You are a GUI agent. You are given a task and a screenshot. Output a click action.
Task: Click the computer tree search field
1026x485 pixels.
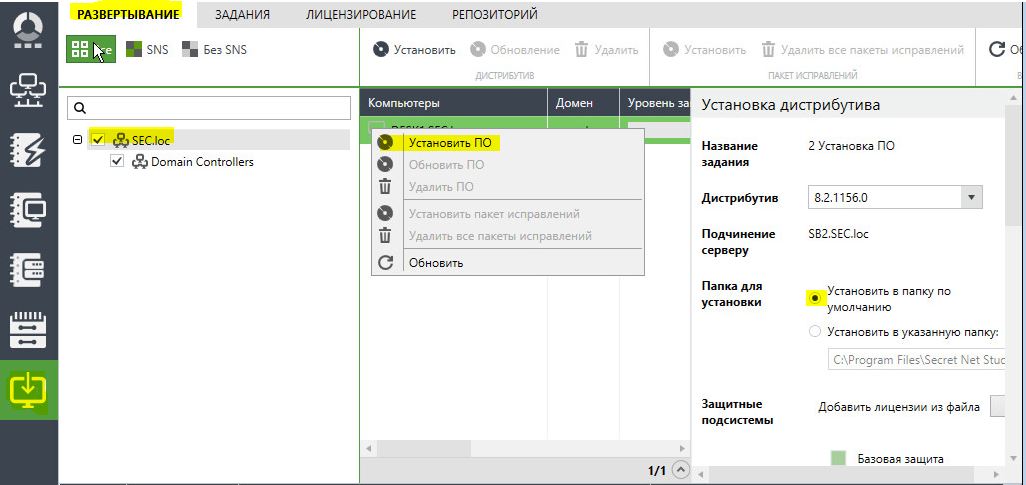pos(209,108)
